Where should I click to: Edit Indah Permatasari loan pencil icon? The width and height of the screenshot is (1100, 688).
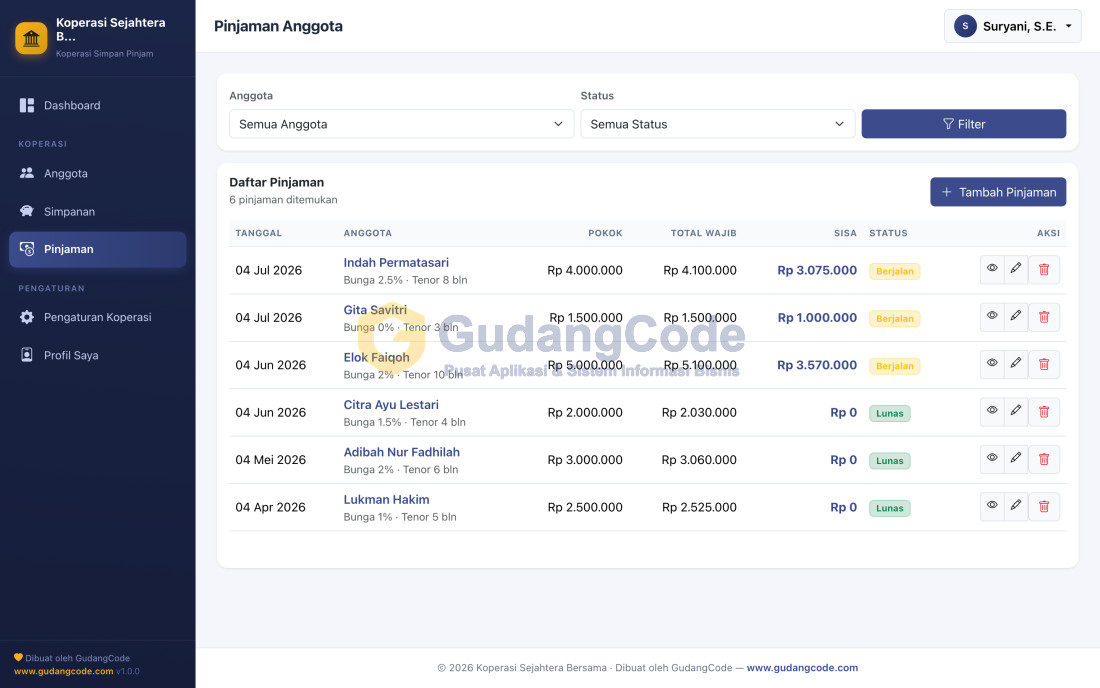(1016, 269)
